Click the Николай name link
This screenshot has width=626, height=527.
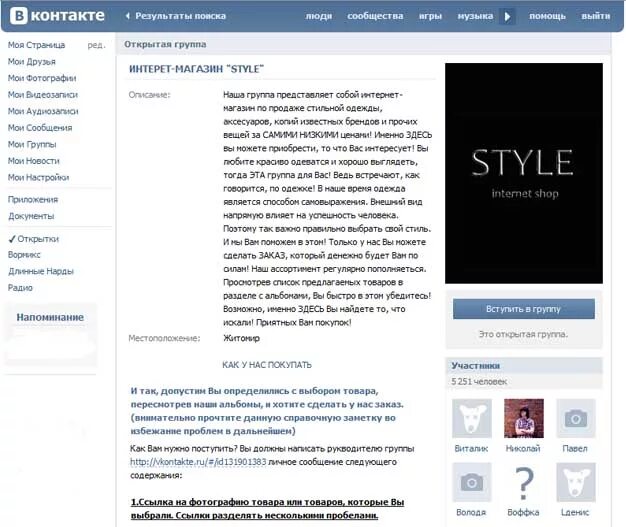[x=523, y=449]
